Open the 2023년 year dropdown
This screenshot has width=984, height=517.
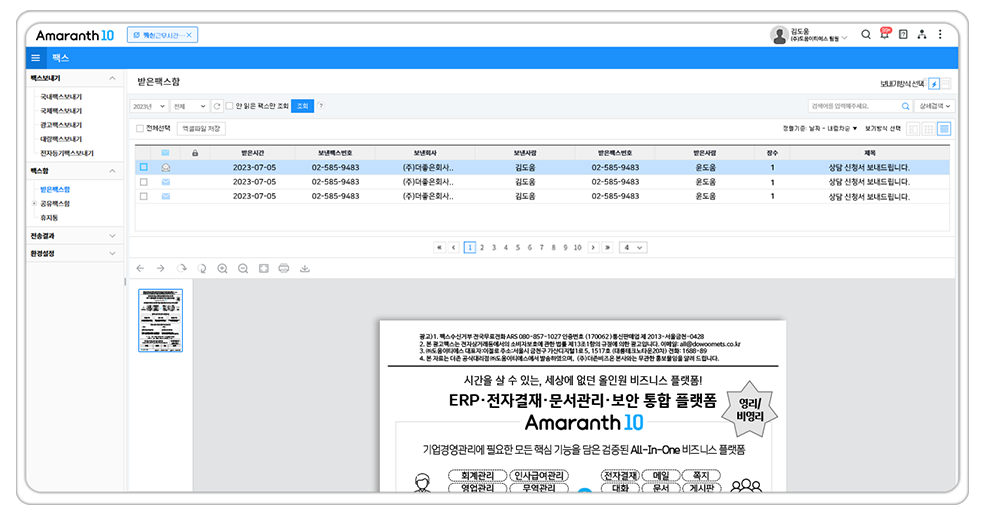(149, 106)
